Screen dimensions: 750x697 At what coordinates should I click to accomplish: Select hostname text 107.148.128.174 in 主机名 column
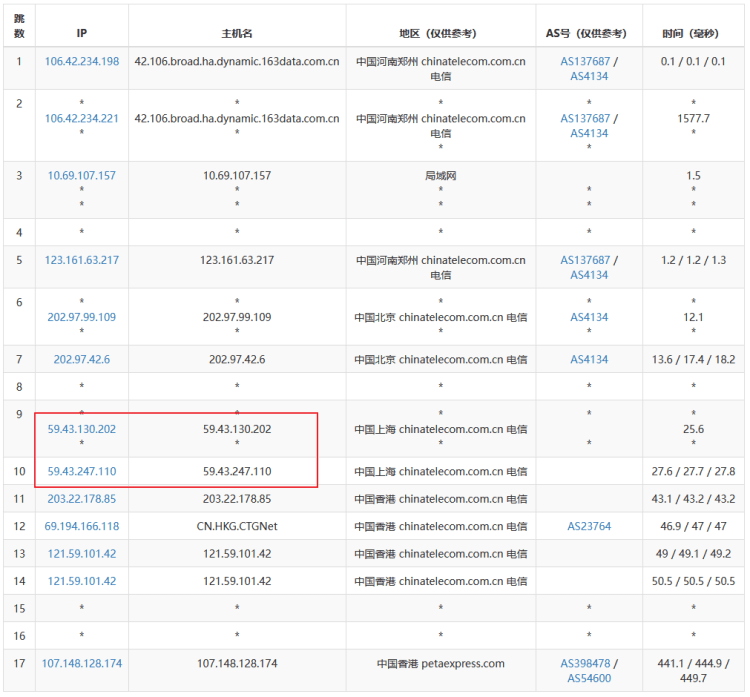coord(237,664)
